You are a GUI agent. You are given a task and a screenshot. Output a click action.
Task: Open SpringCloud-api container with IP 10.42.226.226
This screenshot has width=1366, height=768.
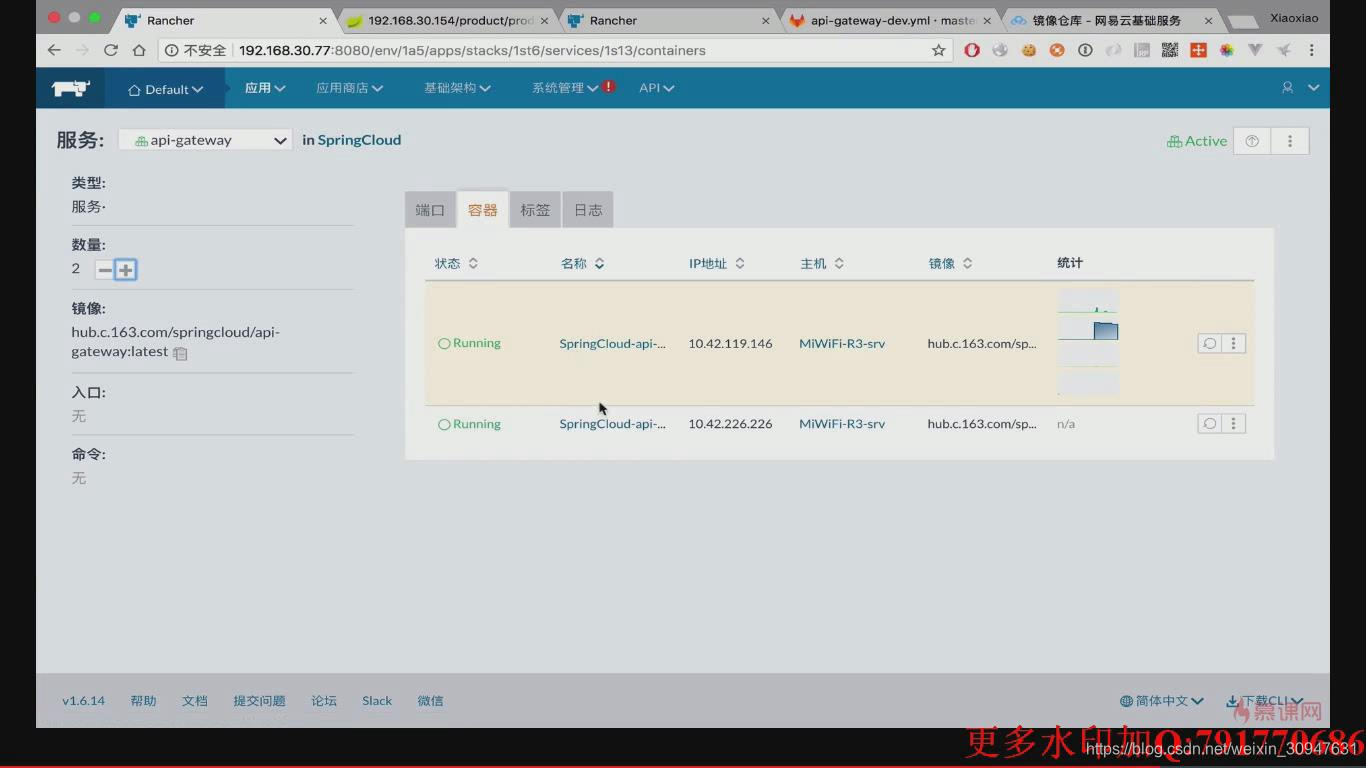pos(612,424)
